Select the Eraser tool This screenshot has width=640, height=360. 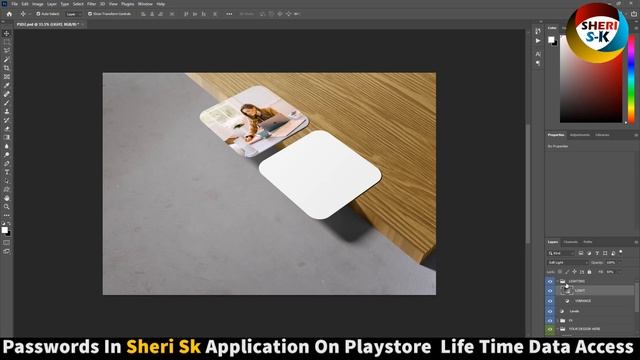click(x=7, y=129)
